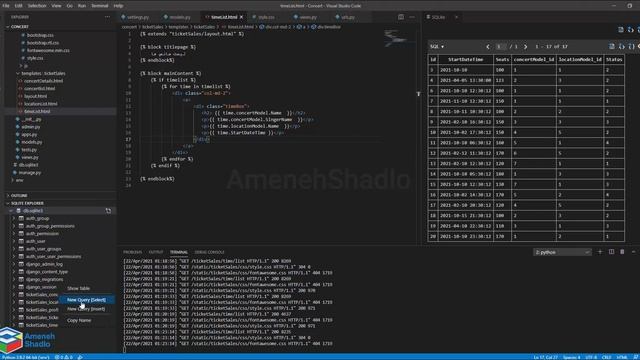Refresh the SQLite Explorer database
Screen dimensions: 640x360
[108, 211]
